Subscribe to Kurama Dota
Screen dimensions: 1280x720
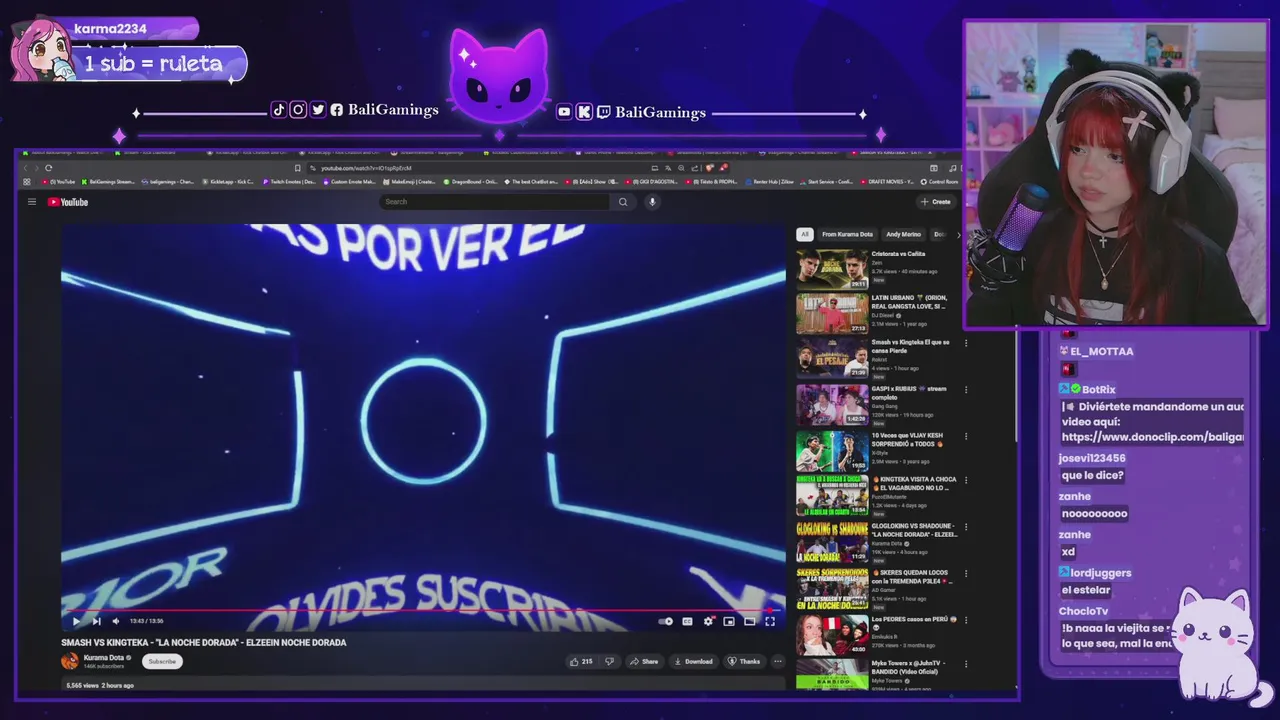click(x=162, y=661)
